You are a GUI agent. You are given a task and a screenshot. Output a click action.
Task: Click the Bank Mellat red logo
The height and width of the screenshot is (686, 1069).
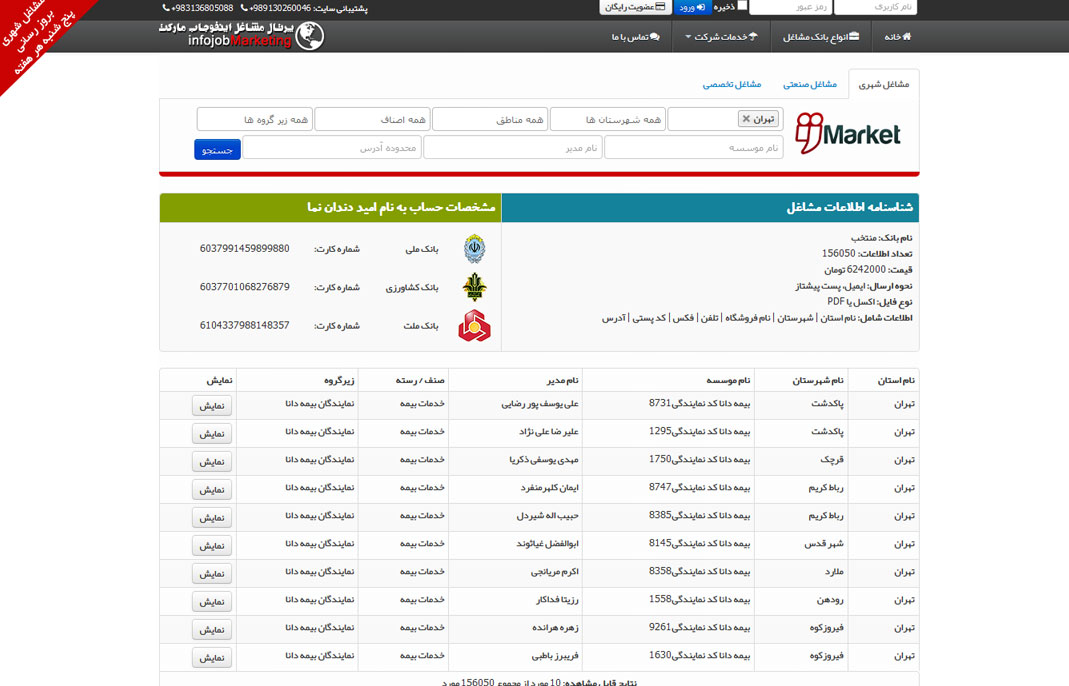click(x=474, y=326)
